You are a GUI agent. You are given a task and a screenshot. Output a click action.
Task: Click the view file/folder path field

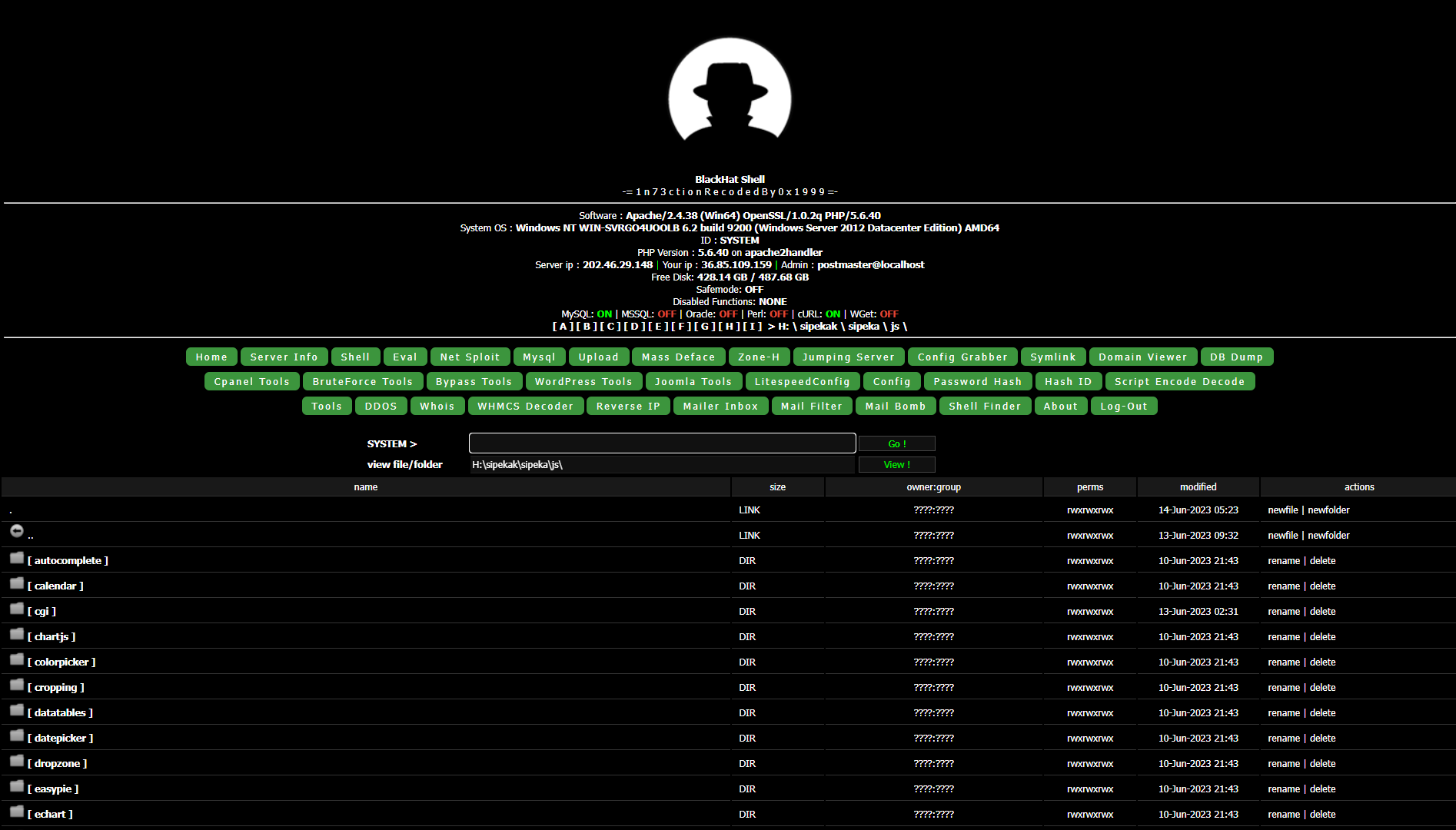tap(663, 464)
